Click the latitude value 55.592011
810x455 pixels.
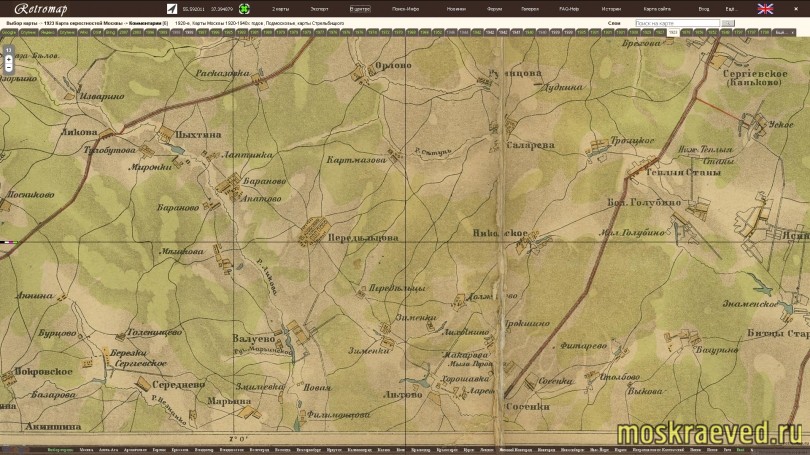pyautogui.click(x=194, y=9)
